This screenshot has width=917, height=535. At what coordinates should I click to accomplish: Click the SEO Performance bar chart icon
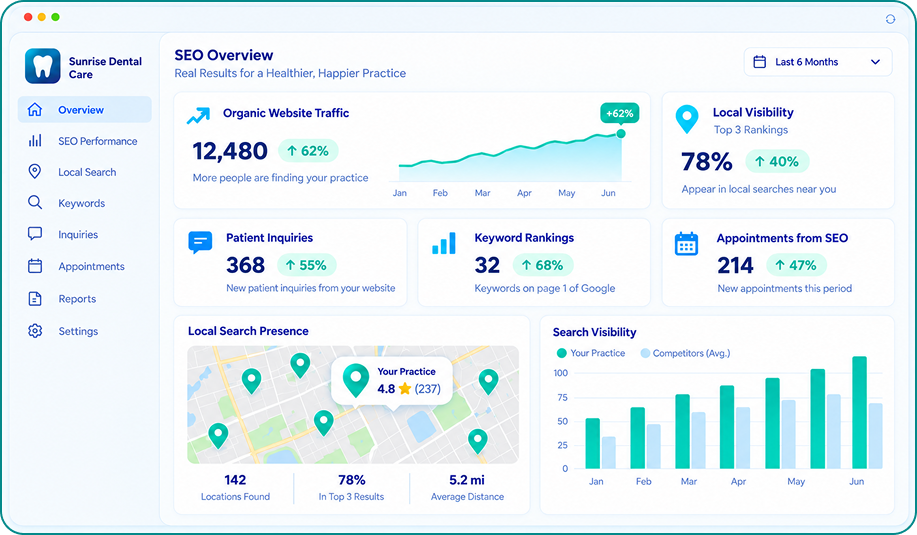click(35, 140)
